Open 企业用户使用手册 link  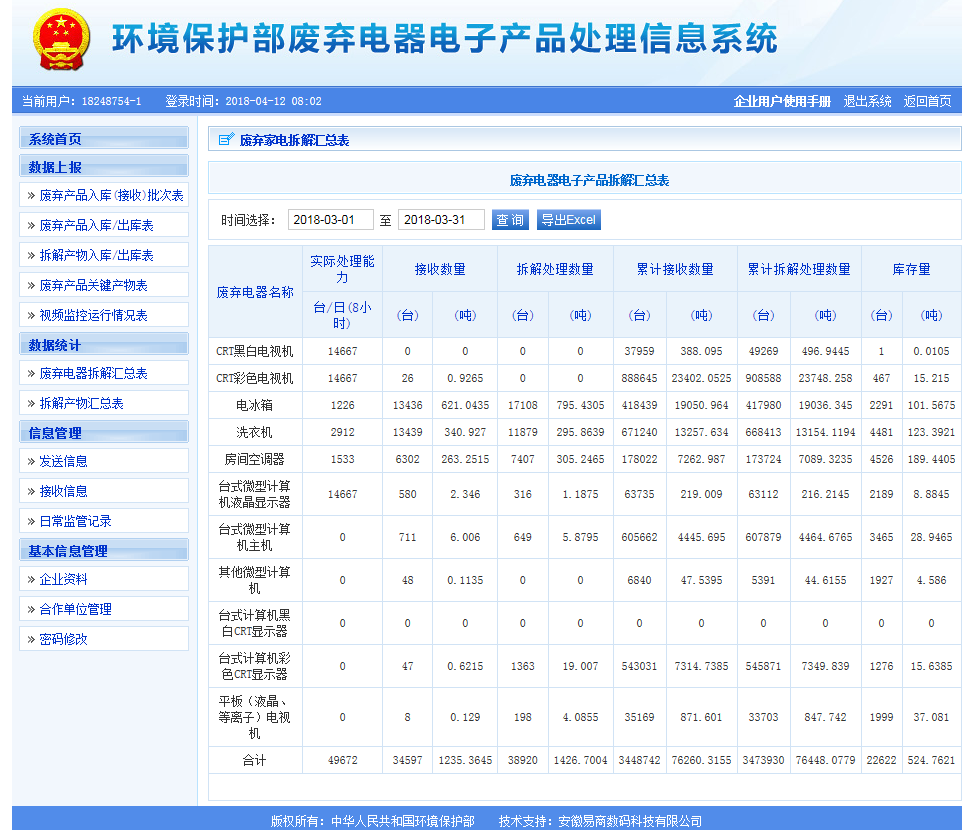(782, 101)
